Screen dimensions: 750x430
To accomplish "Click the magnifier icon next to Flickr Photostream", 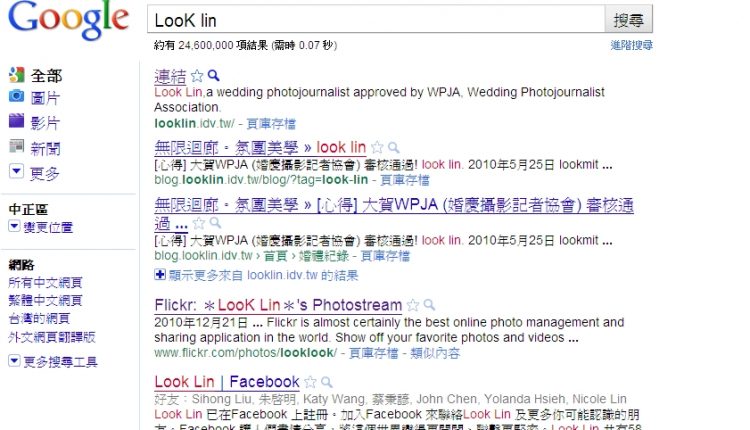I will point(429,305).
